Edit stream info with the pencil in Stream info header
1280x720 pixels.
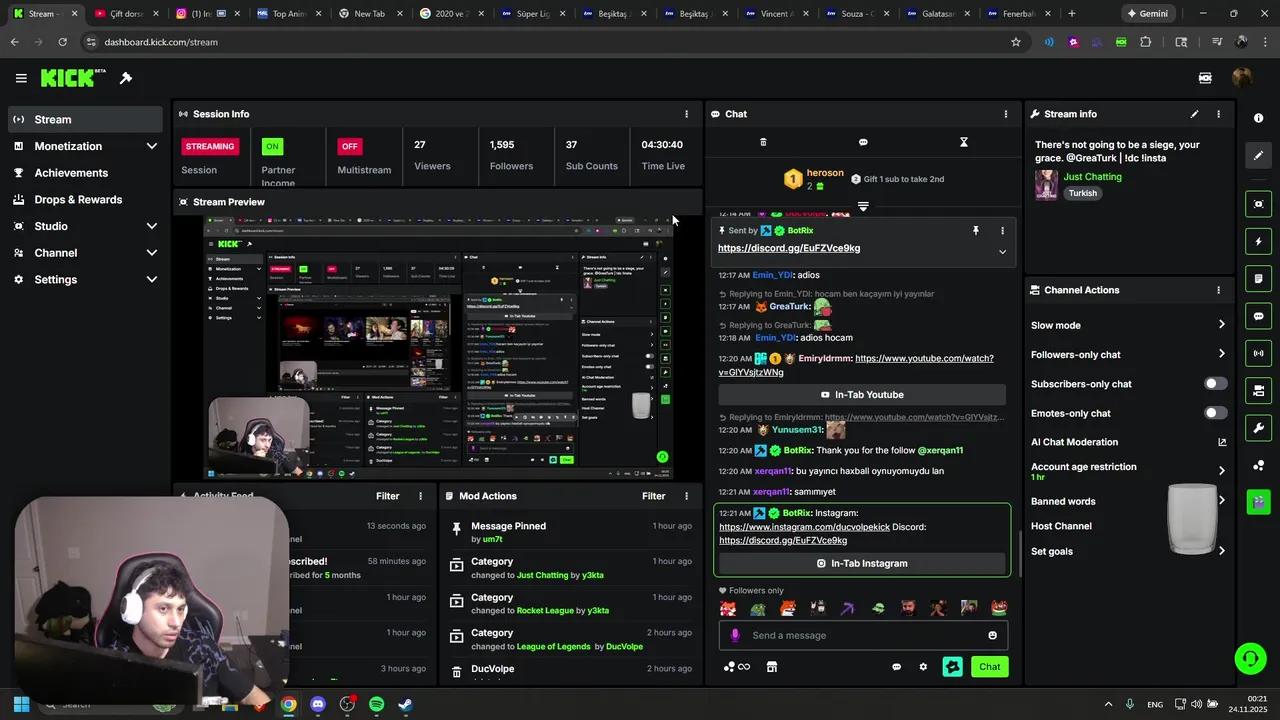click(x=1194, y=114)
